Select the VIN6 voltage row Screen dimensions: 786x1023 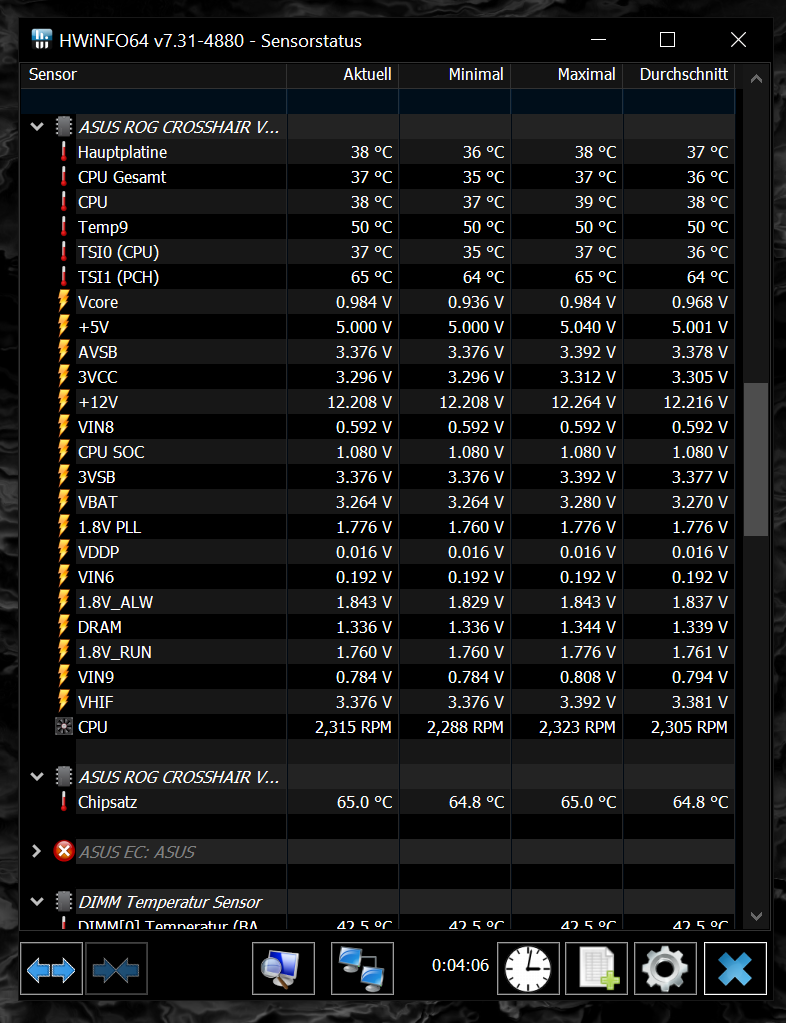pos(378,577)
